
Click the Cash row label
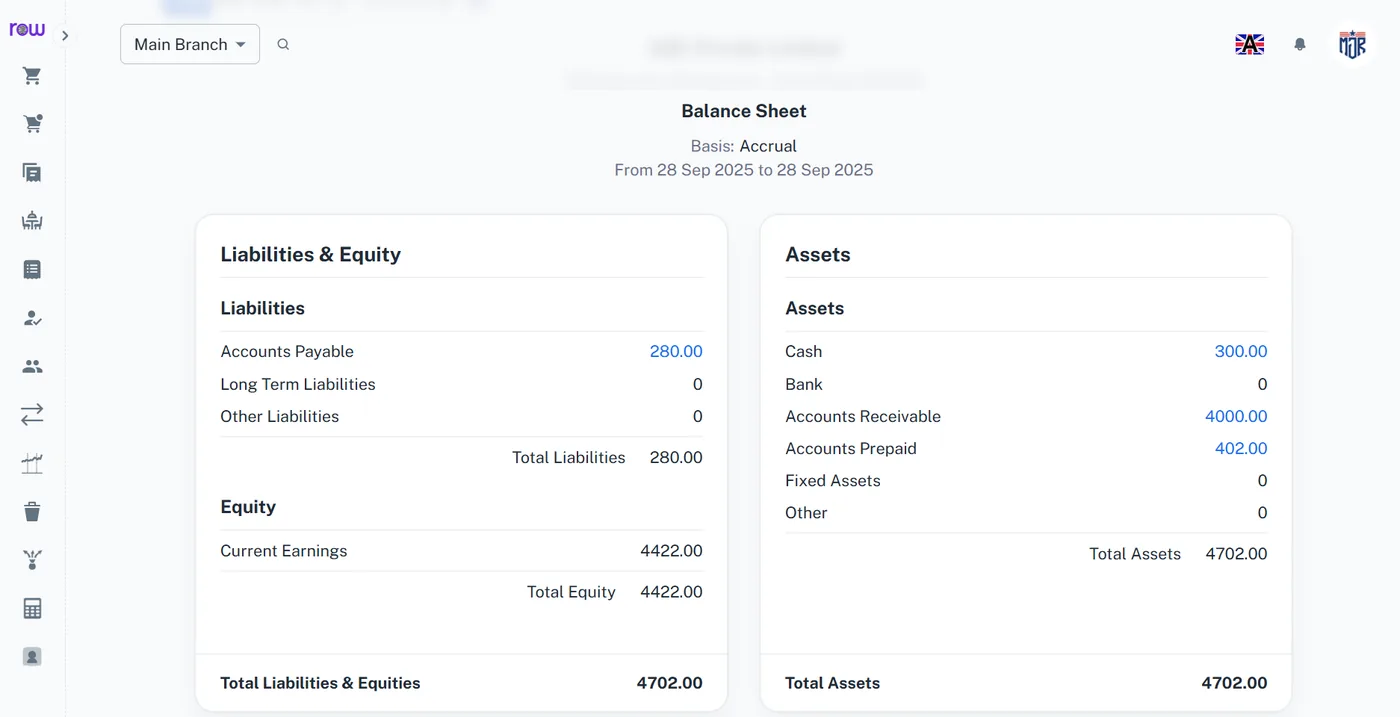tap(804, 352)
